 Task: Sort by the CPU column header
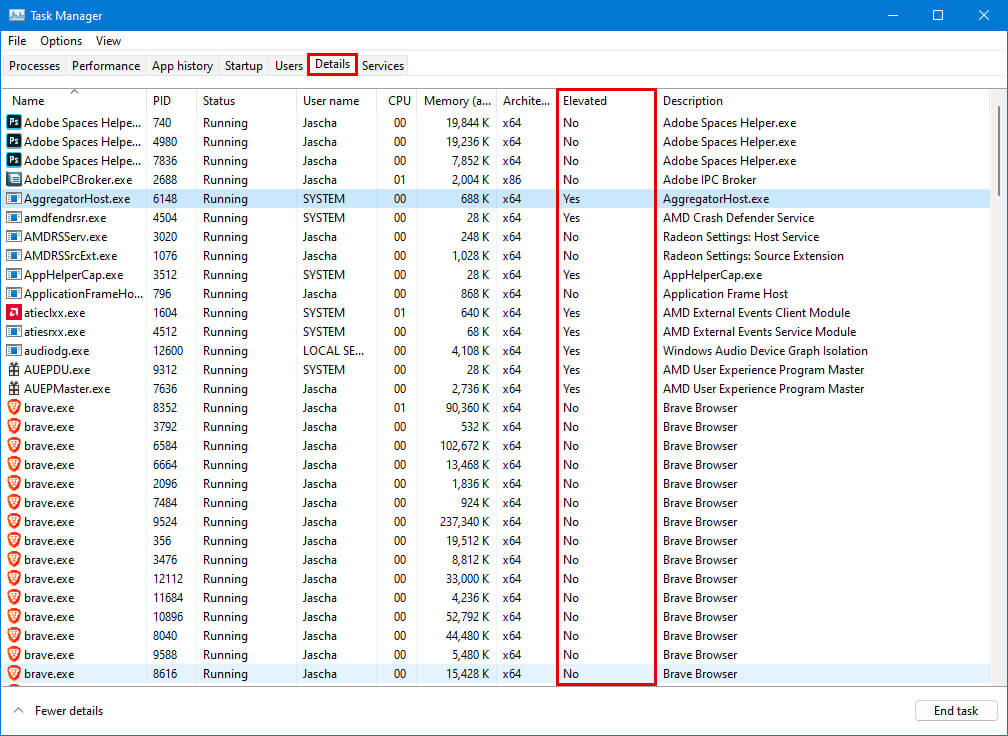(397, 100)
